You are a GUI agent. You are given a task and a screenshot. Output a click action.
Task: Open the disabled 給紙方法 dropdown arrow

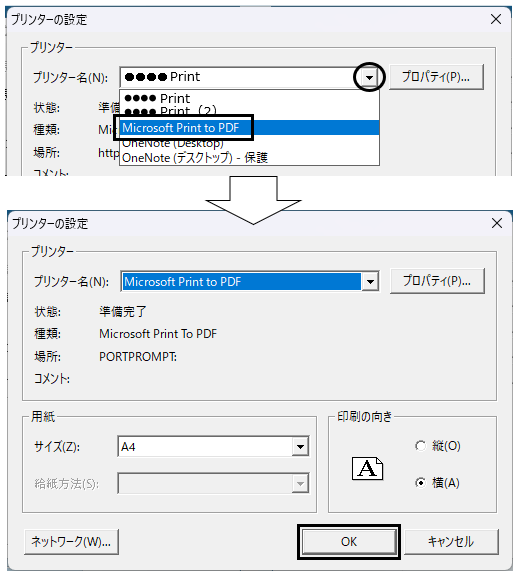click(300, 484)
